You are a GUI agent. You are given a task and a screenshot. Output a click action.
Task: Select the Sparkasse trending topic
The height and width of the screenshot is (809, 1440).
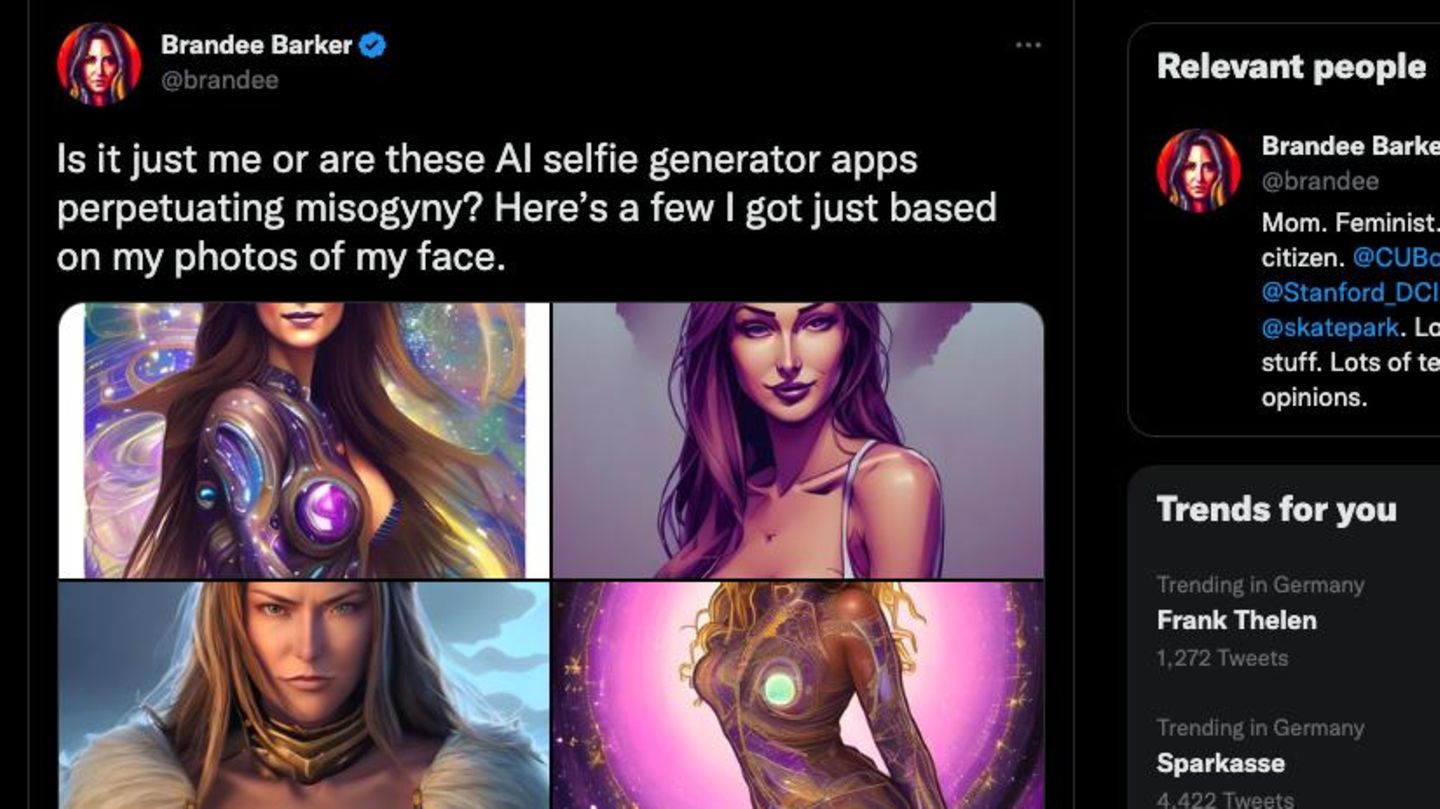[x=1220, y=763]
